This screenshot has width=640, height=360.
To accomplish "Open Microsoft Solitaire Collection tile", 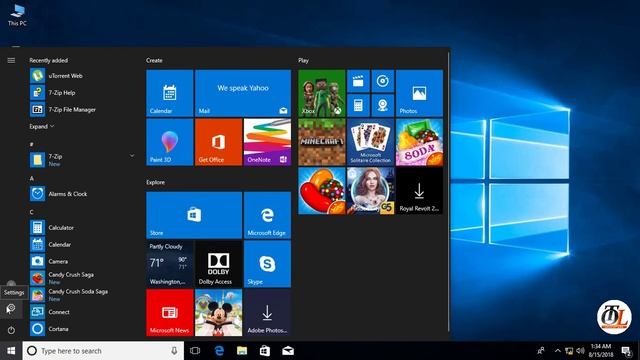I will (371, 142).
